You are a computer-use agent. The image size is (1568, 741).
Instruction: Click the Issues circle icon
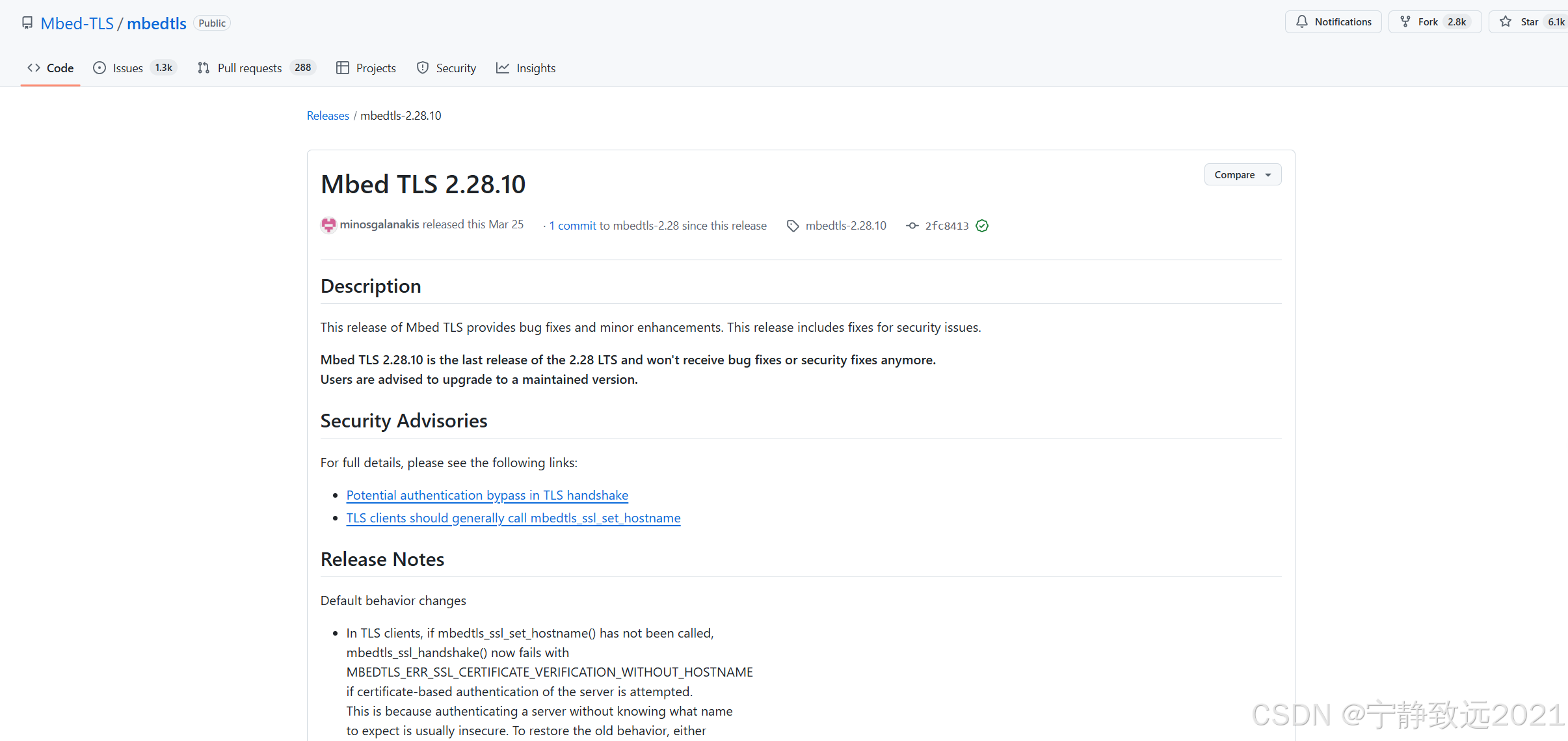point(100,68)
